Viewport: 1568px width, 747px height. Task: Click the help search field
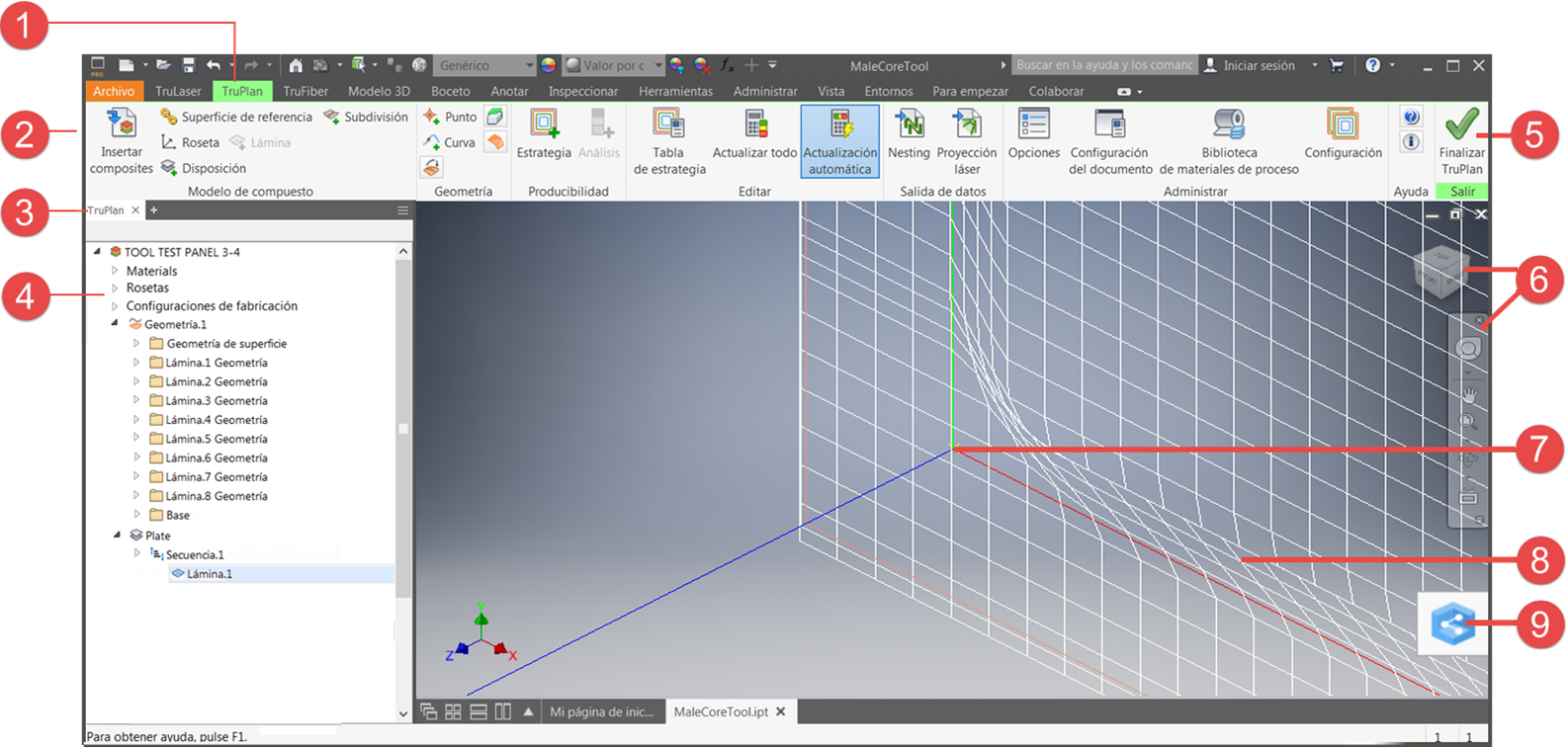[1104, 65]
